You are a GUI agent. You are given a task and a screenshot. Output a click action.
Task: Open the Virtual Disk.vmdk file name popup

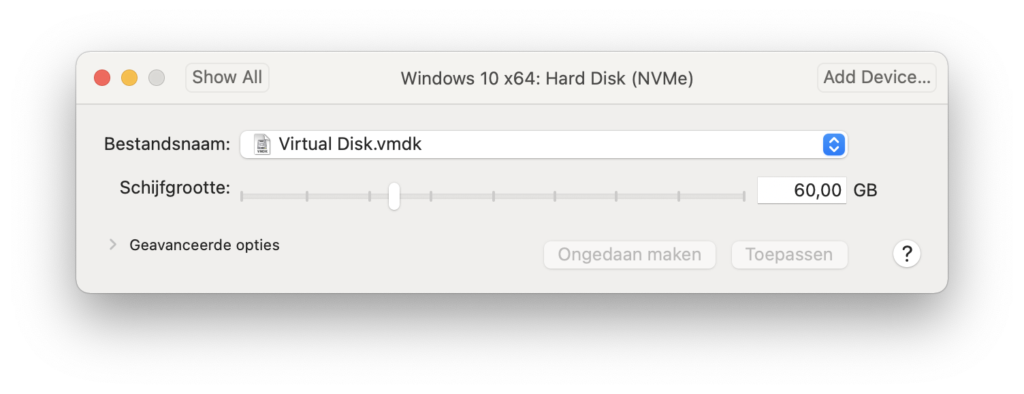point(543,144)
